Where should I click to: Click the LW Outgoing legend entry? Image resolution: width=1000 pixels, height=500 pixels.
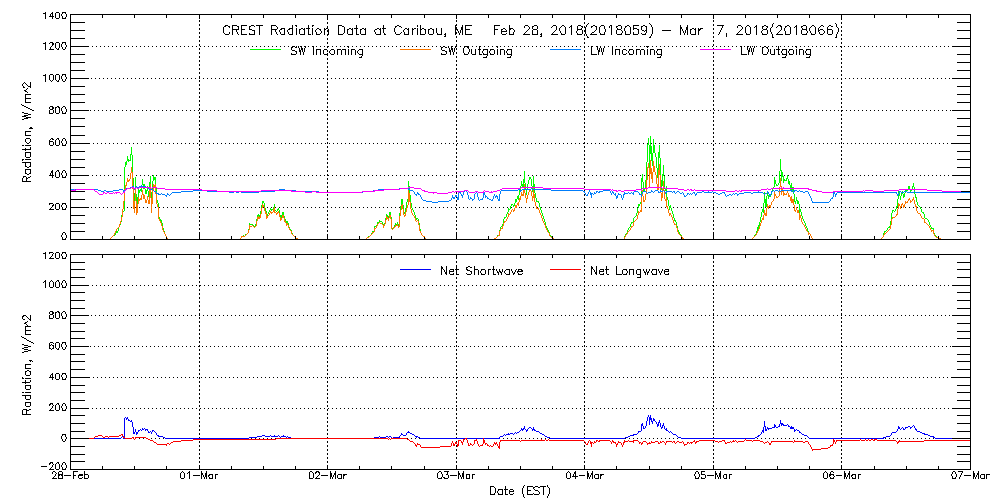pos(775,52)
